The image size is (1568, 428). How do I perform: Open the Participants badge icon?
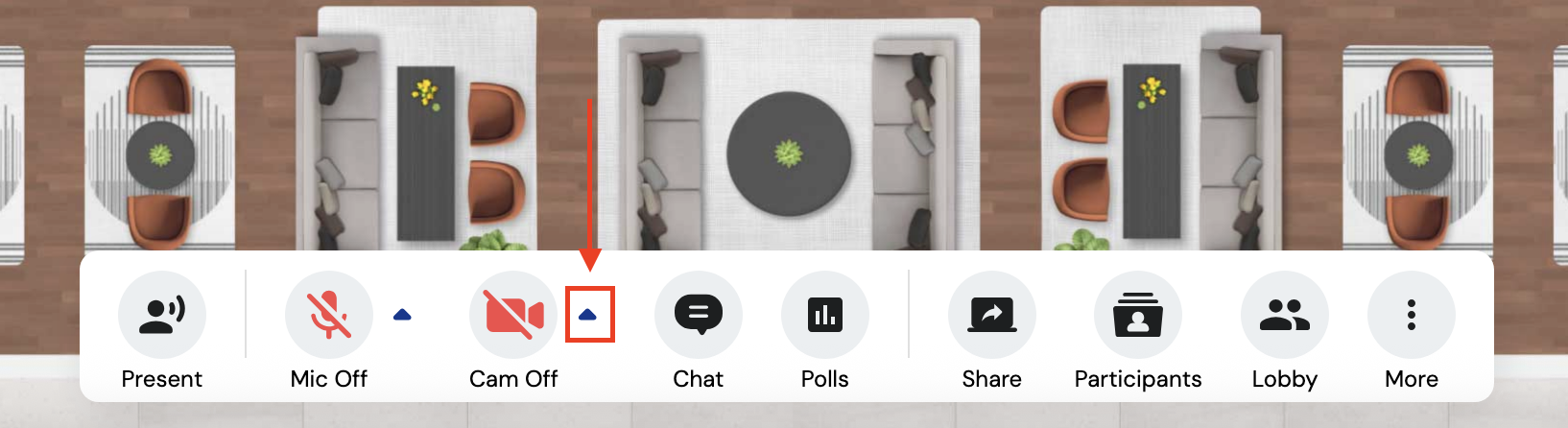tap(1138, 315)
